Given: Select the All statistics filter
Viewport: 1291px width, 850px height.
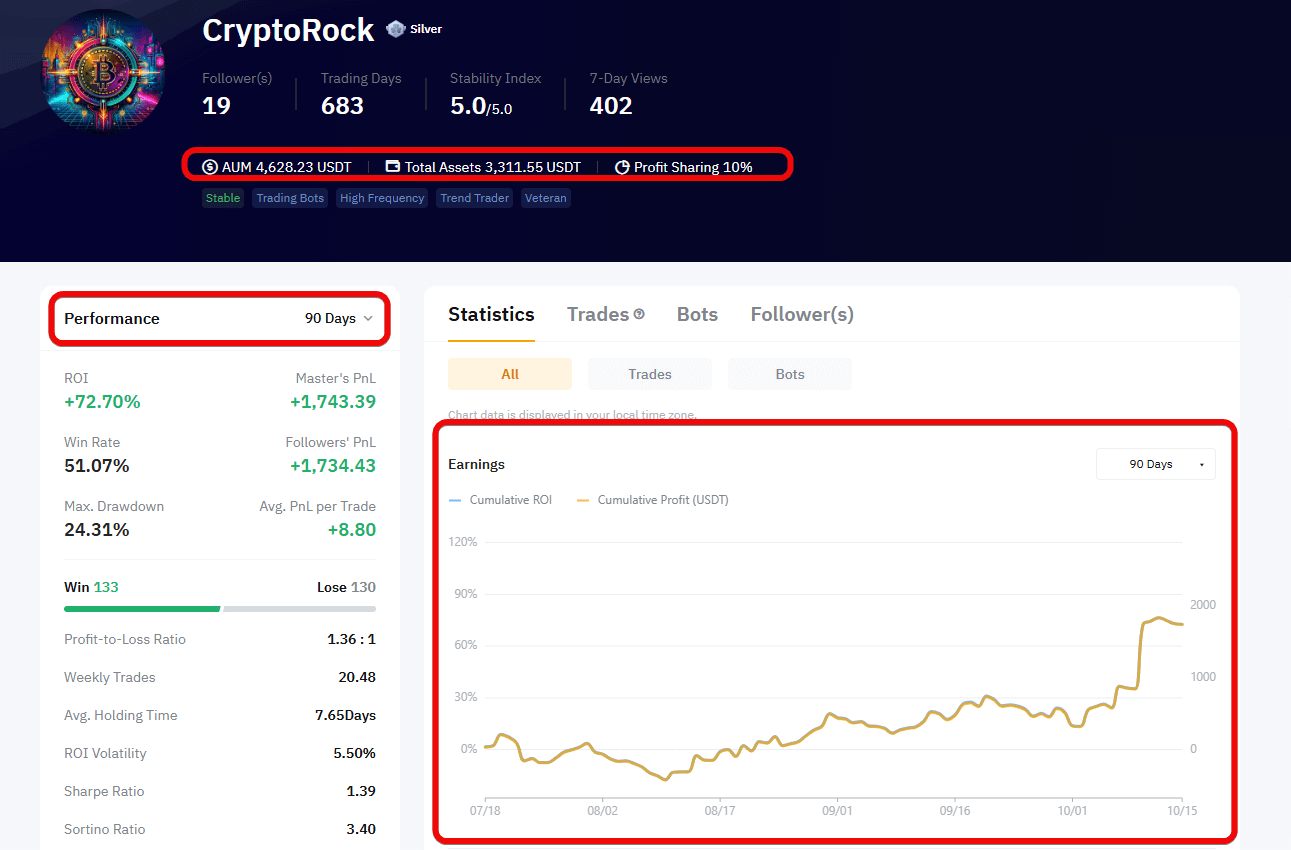Looking at the screenshot, I should [510, 374].
